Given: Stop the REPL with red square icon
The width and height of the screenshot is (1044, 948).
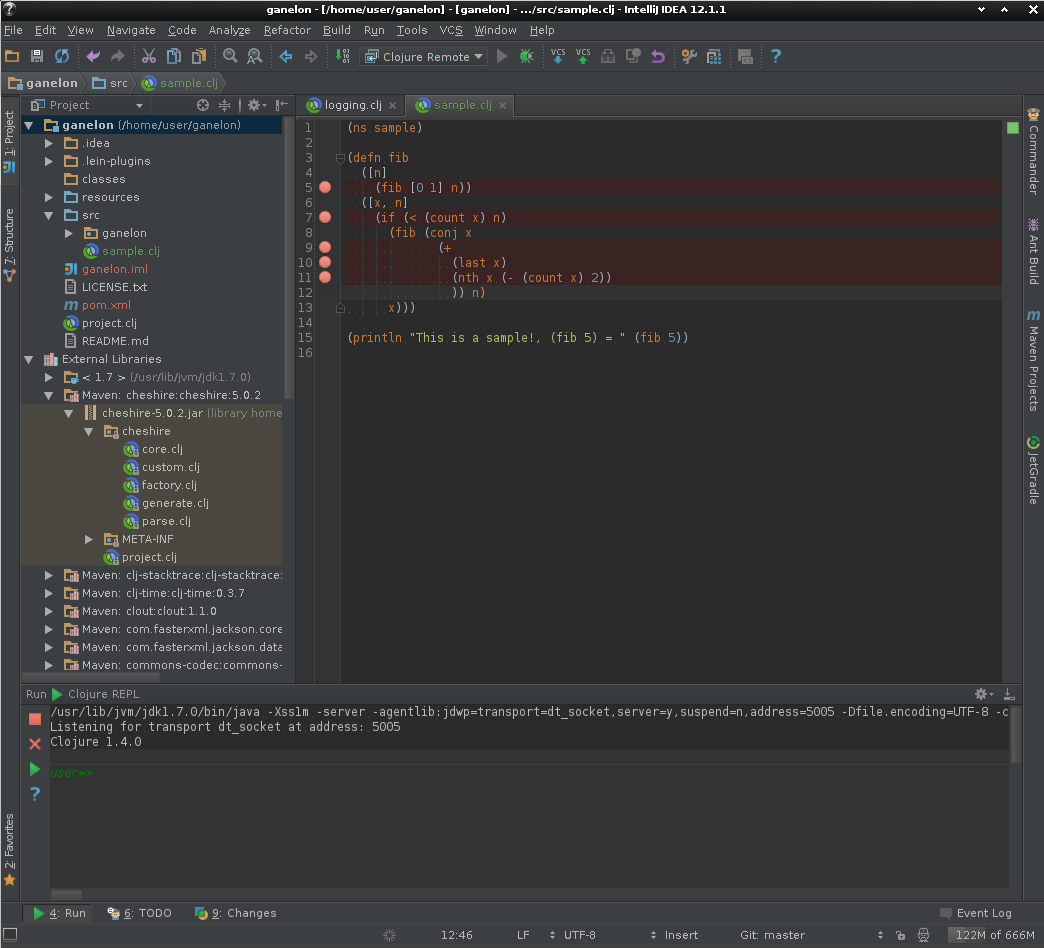Looking at the screenshot, I should click(x=35, y=719).
